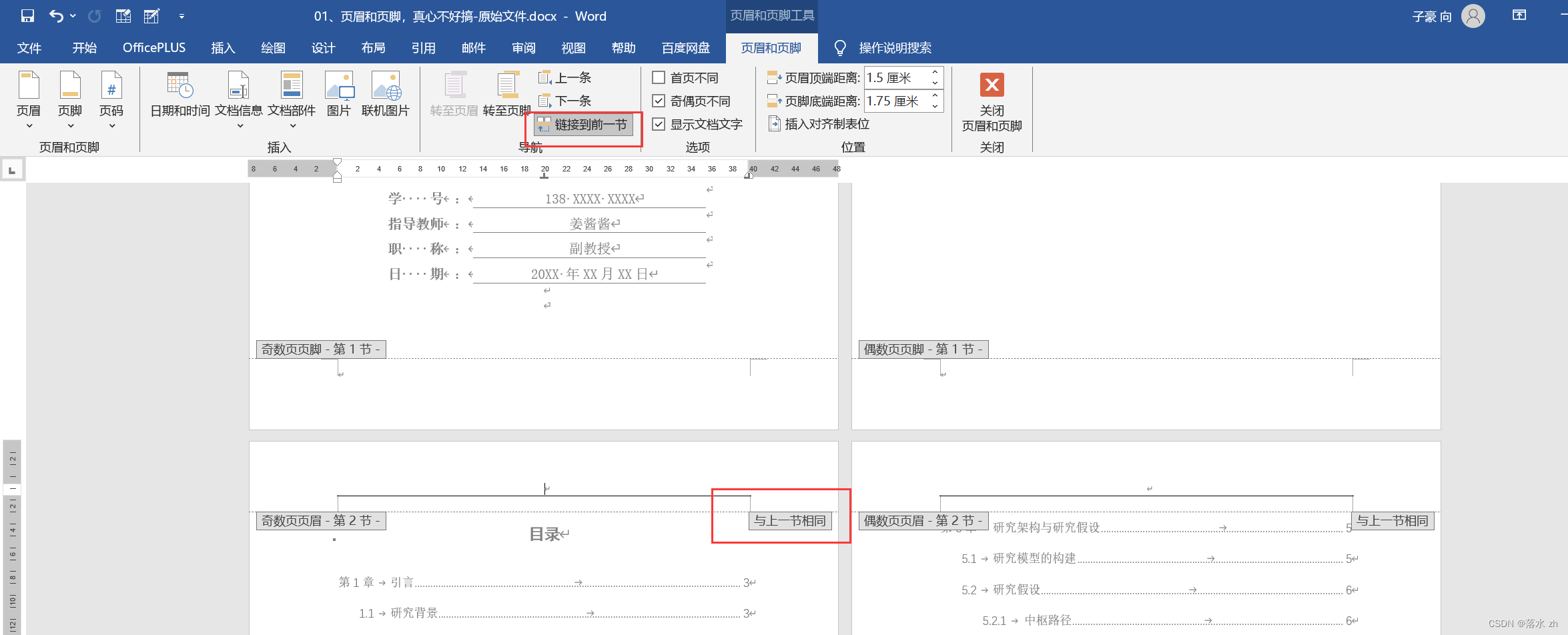Viewport: 1568px width, 635px height.
Task: Click the Save icon in title bar
Action: 27,16
